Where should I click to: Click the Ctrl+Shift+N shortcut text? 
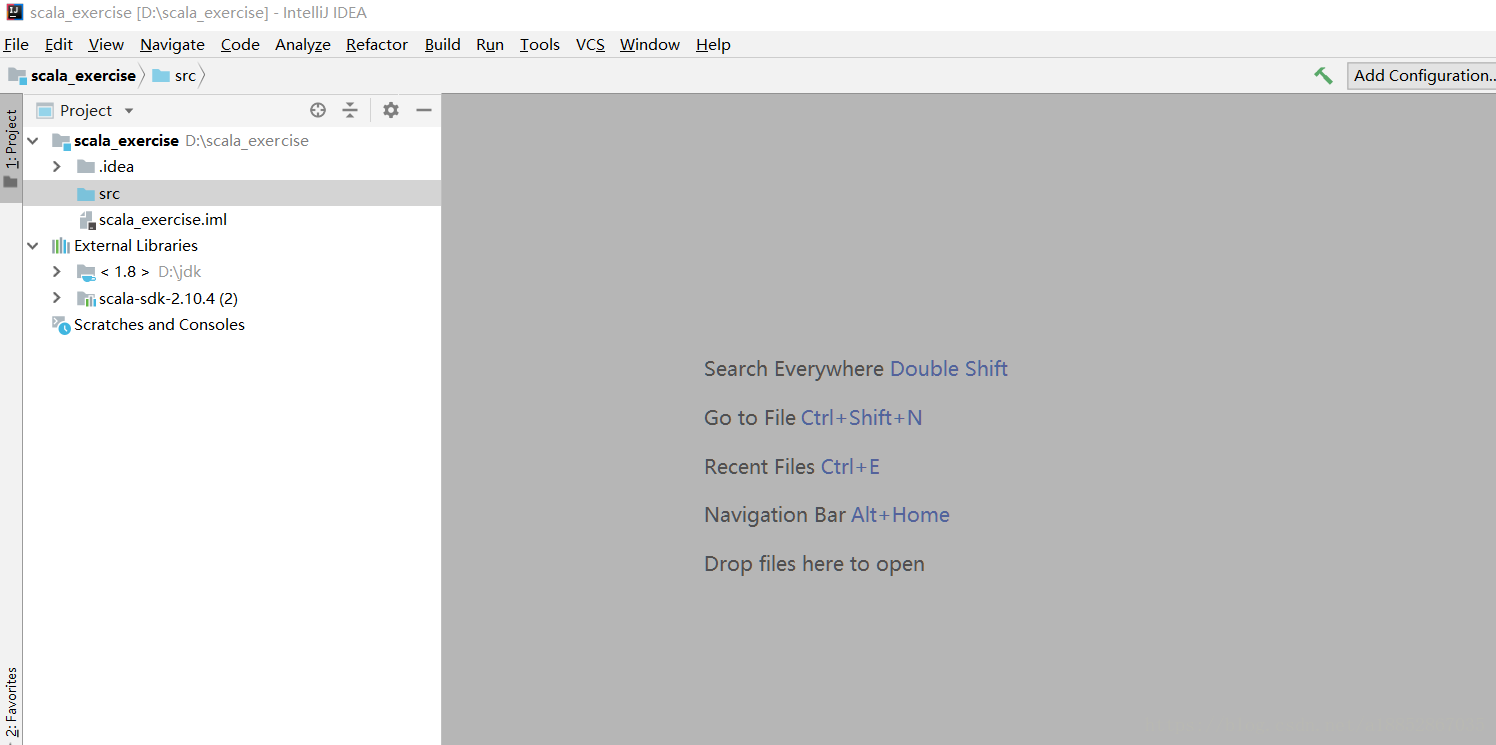click(x=862, y=418)
